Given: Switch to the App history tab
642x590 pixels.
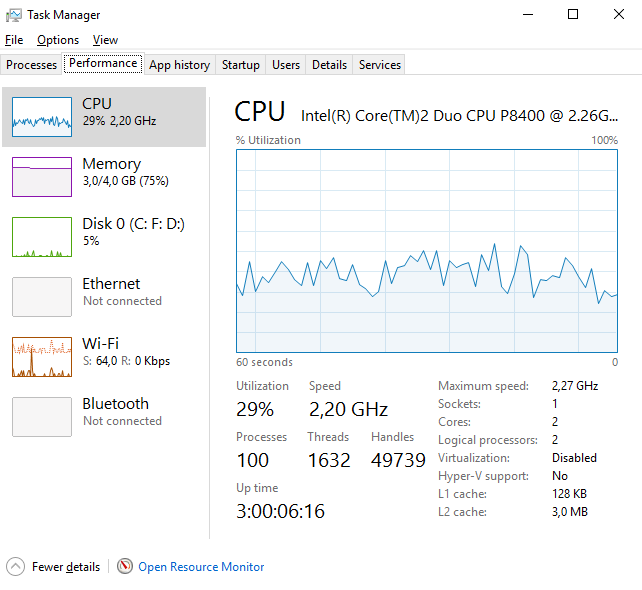Looking at the screenshot, I should (179, 65).
